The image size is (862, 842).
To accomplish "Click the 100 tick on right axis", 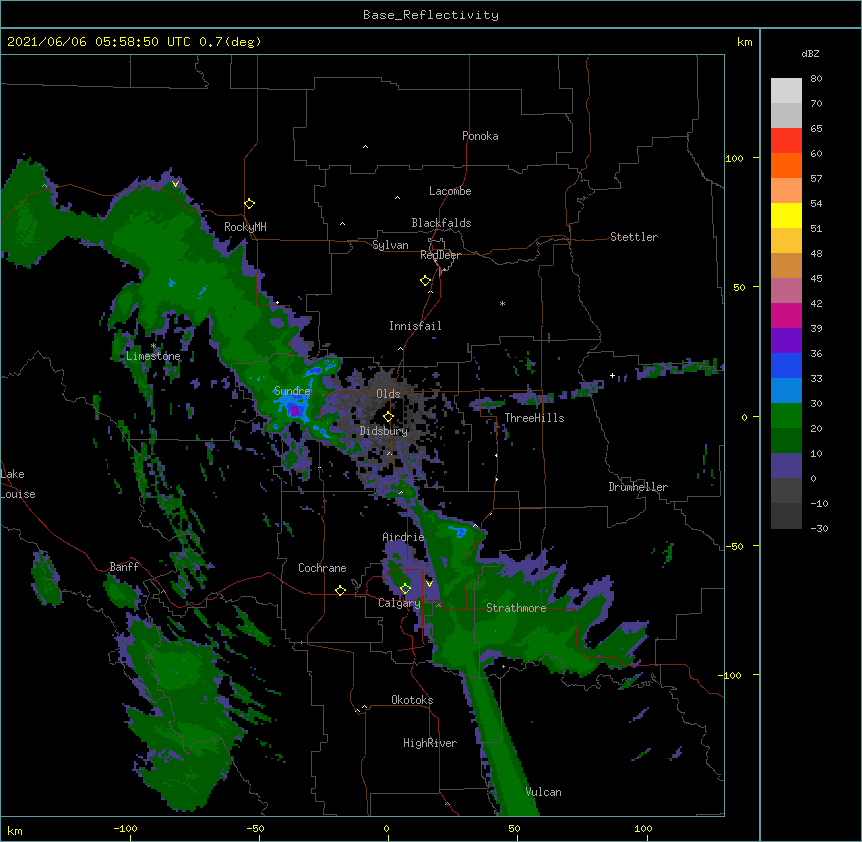I will tap(734, 158).
